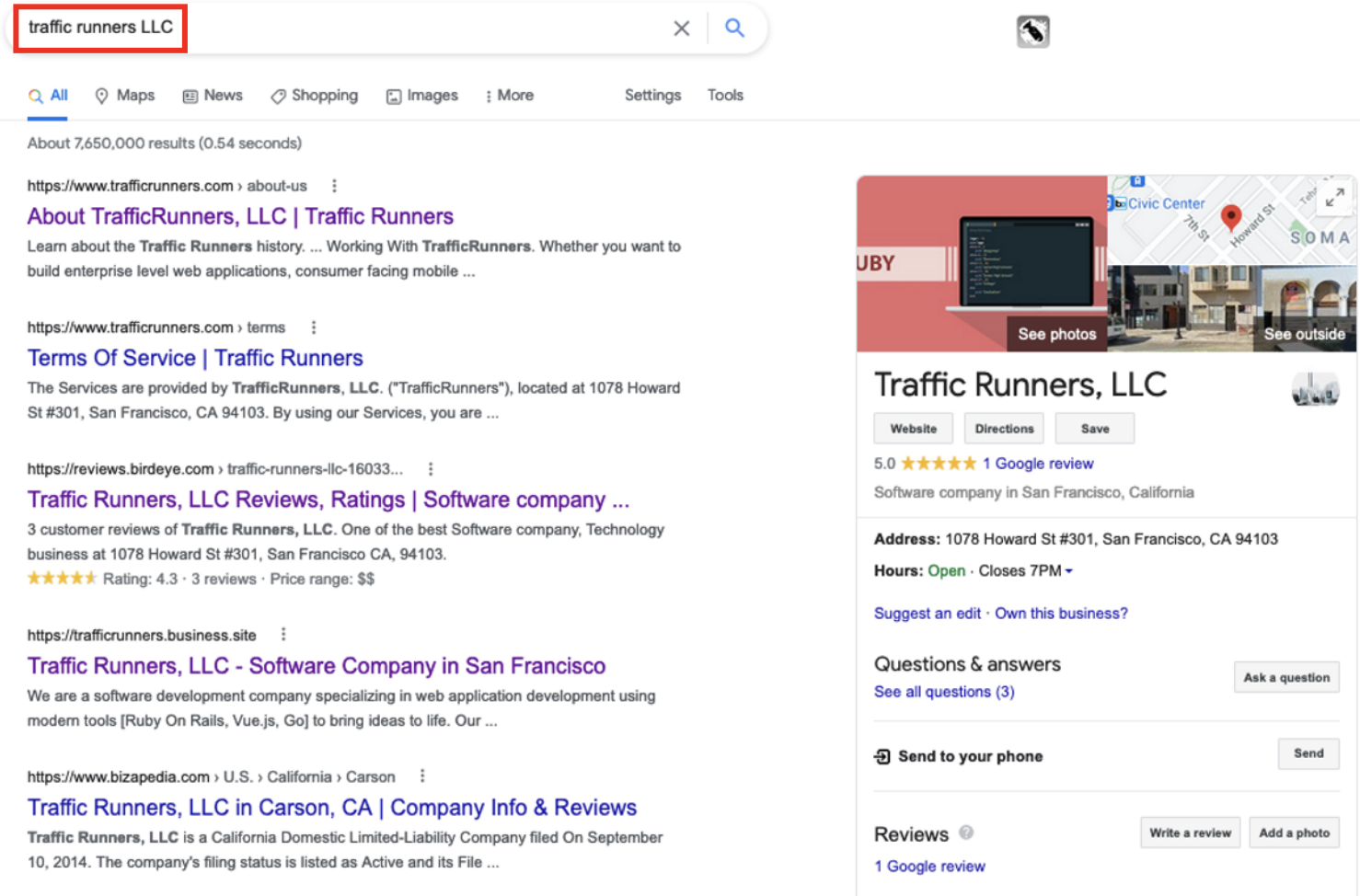
Task: Open the three-dot menu on the Terms Of Service result
Action: click(313, 327)
